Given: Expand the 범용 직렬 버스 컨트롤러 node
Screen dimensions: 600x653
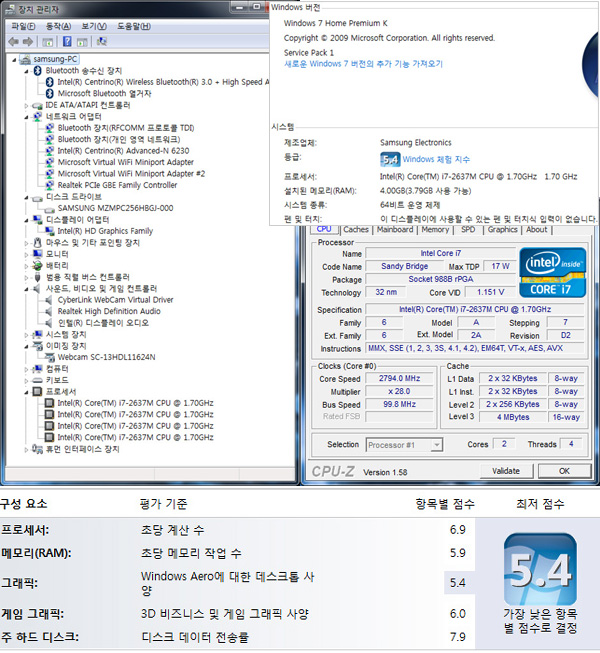Looking at the screenshot, I should [x=26, y=277].
